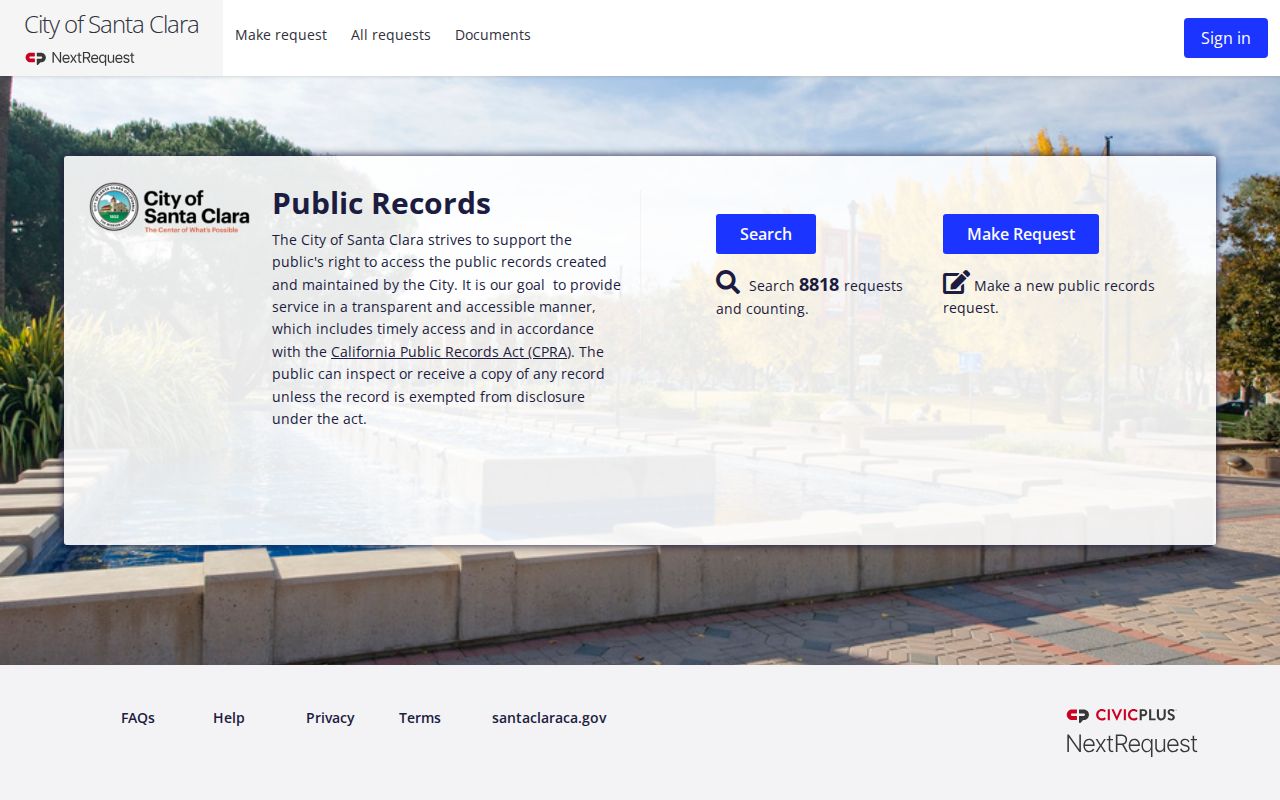Open the California Public Records Act (CPRA) link
Screen dimensions: 1280x800
point(452,352)
